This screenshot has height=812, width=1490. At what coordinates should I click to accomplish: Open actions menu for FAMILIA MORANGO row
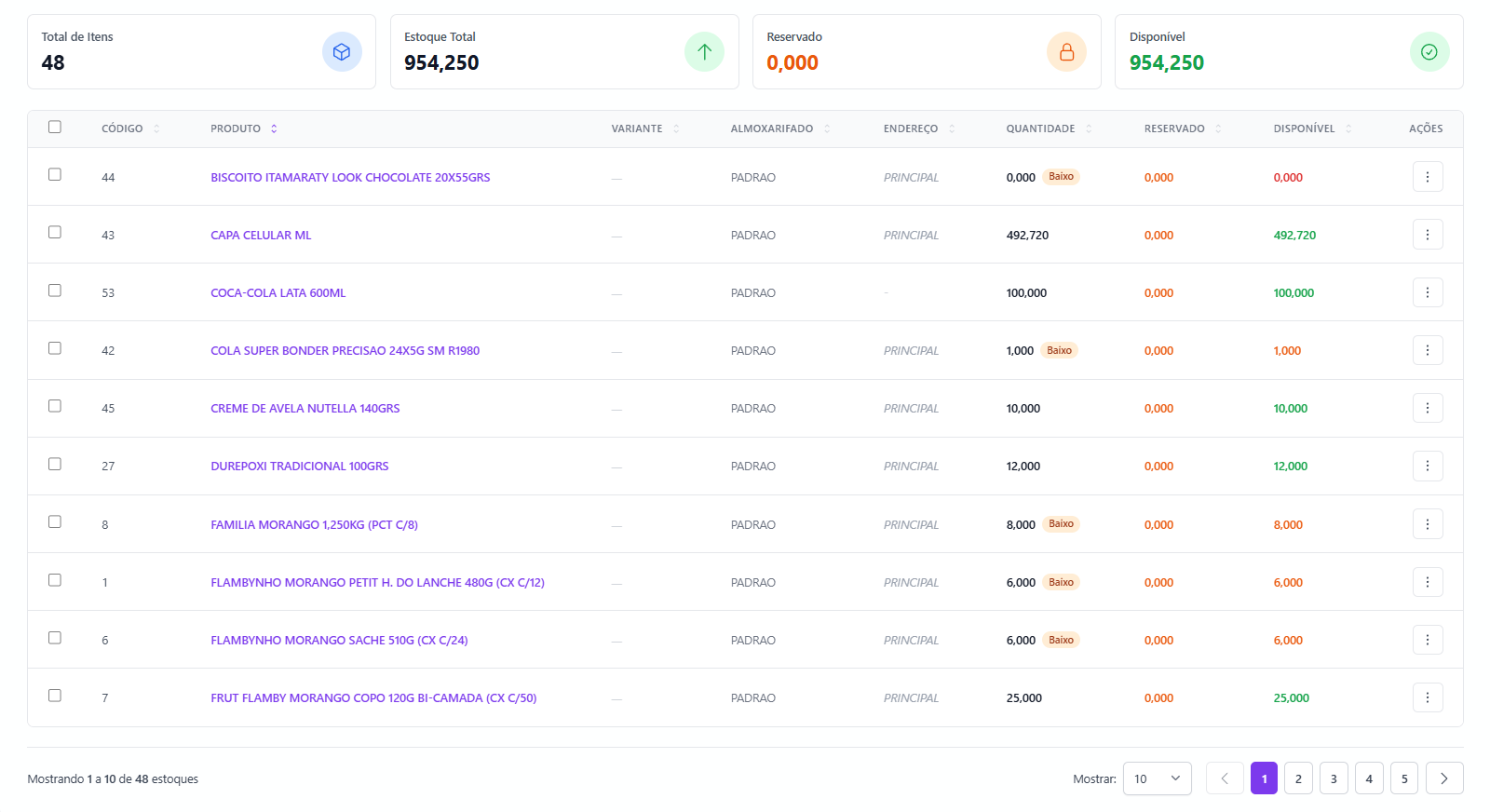[x=1428, y=524]
